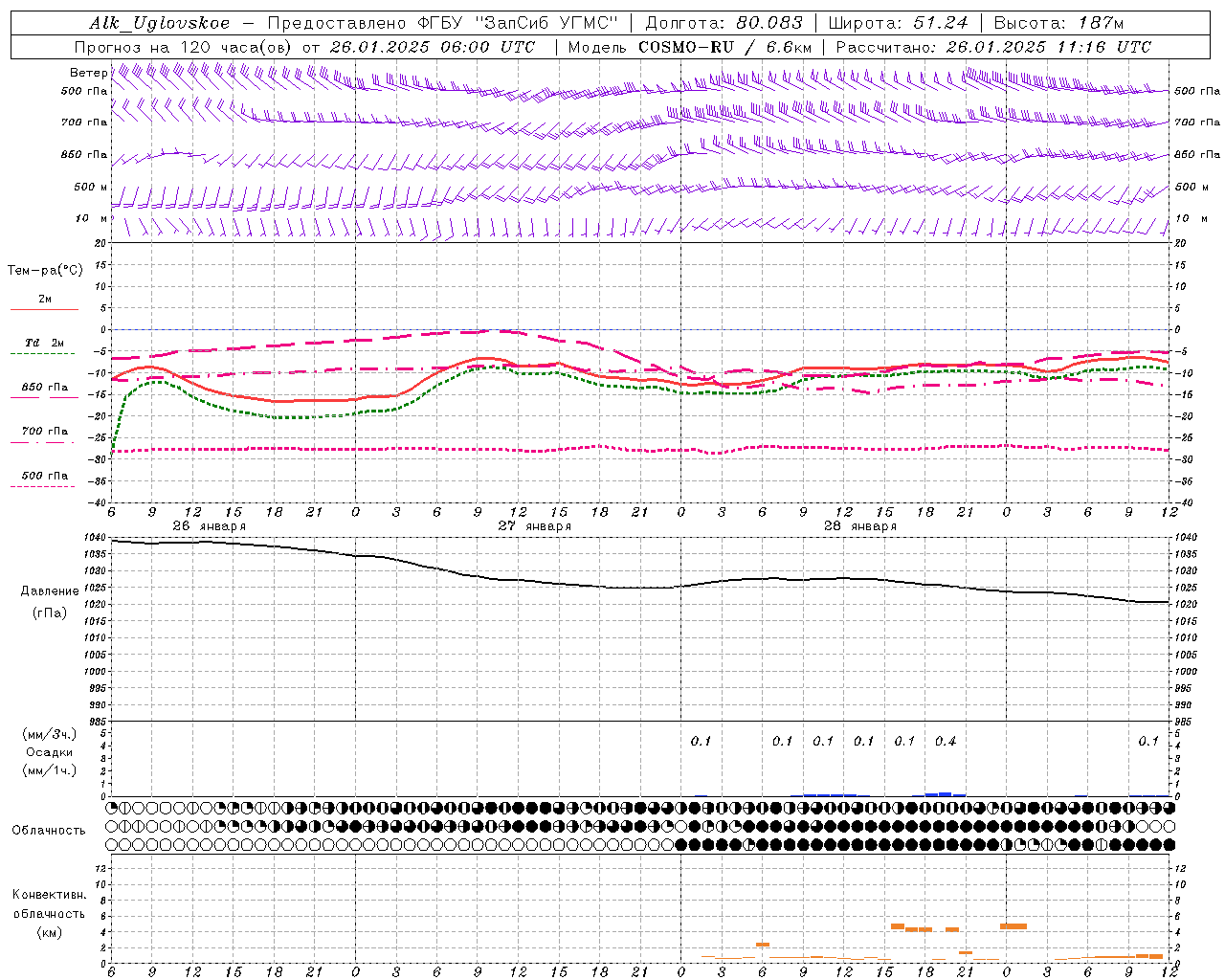Click the 28 января date label
This screenshot has width=1225, height=980.
(859, 526)
